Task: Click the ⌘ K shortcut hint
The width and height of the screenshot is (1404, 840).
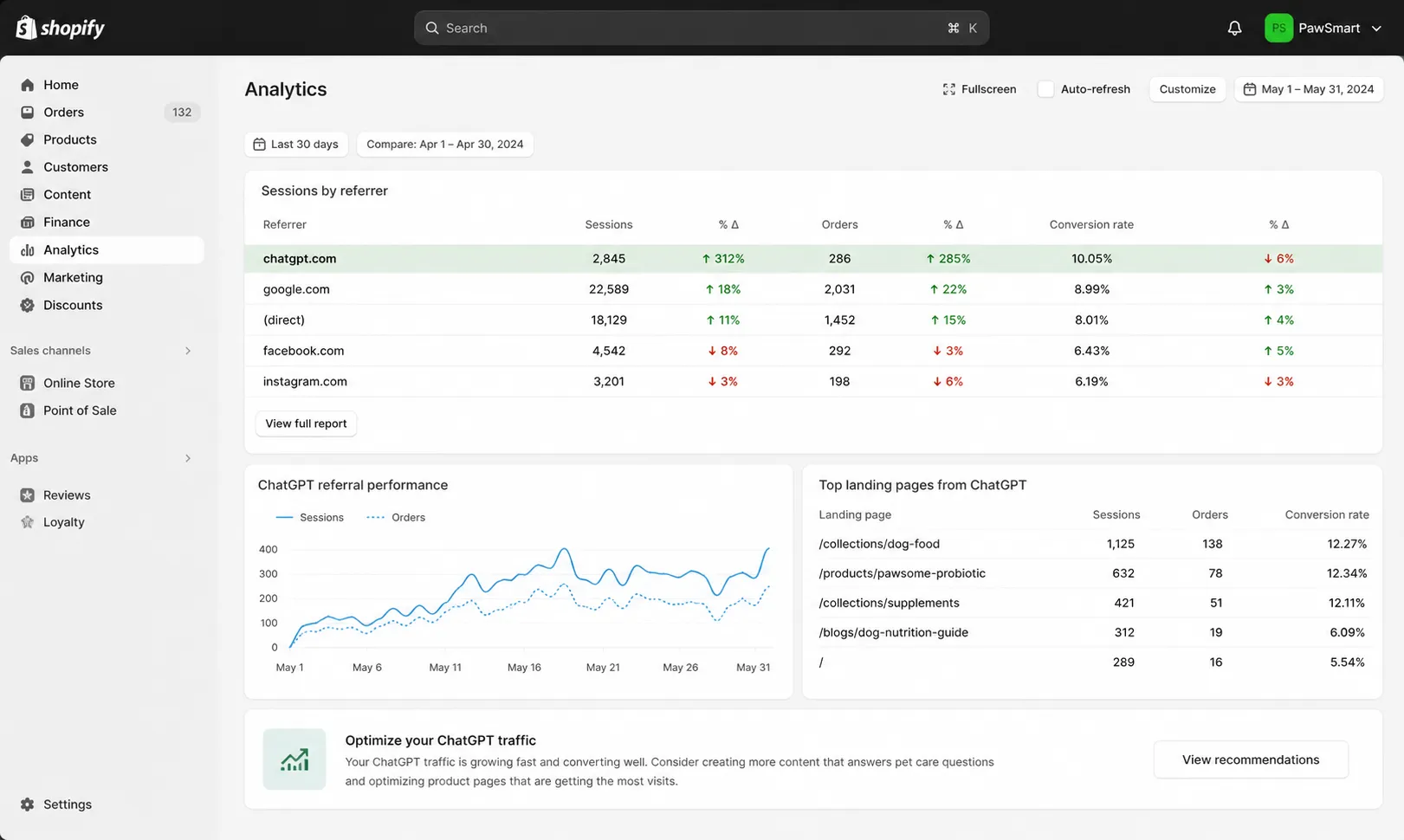Action: pos(962,28)
